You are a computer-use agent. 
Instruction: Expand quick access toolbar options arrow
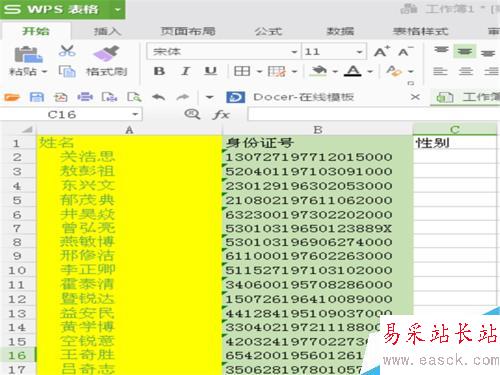[x=209, y=97]
